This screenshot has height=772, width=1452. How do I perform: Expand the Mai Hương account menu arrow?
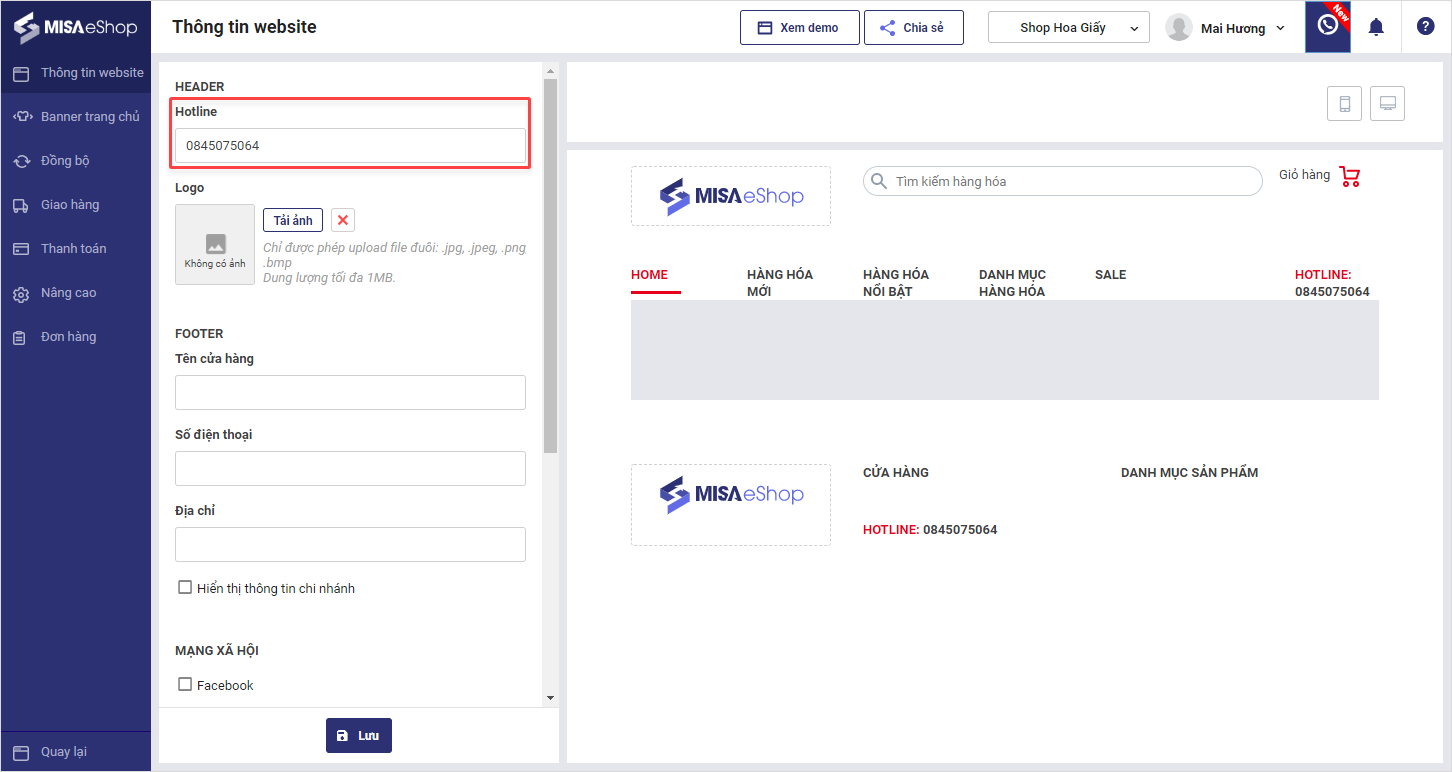click(x=1281, y=28)
